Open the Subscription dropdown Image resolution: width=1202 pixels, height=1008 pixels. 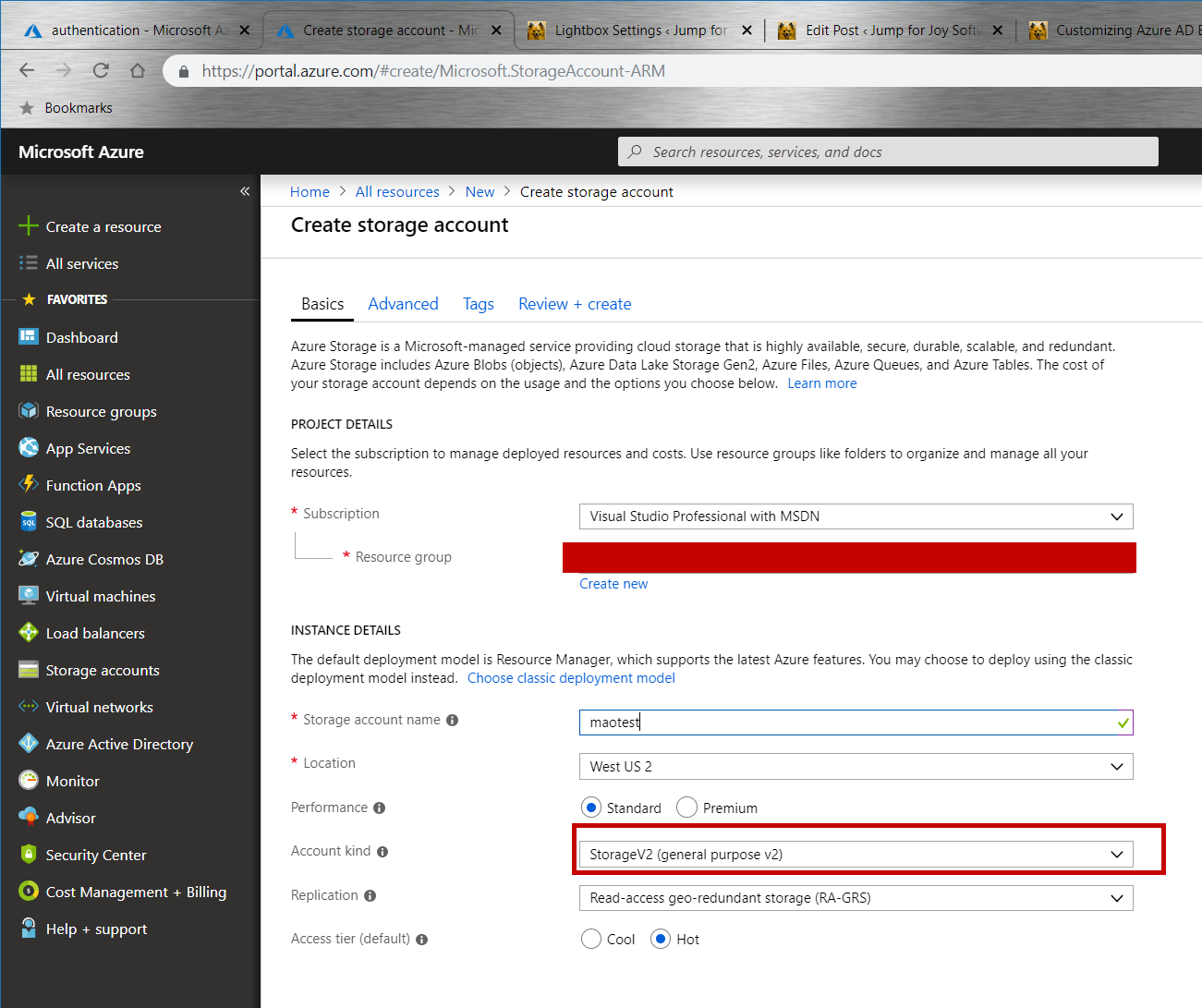pos(856,516)
